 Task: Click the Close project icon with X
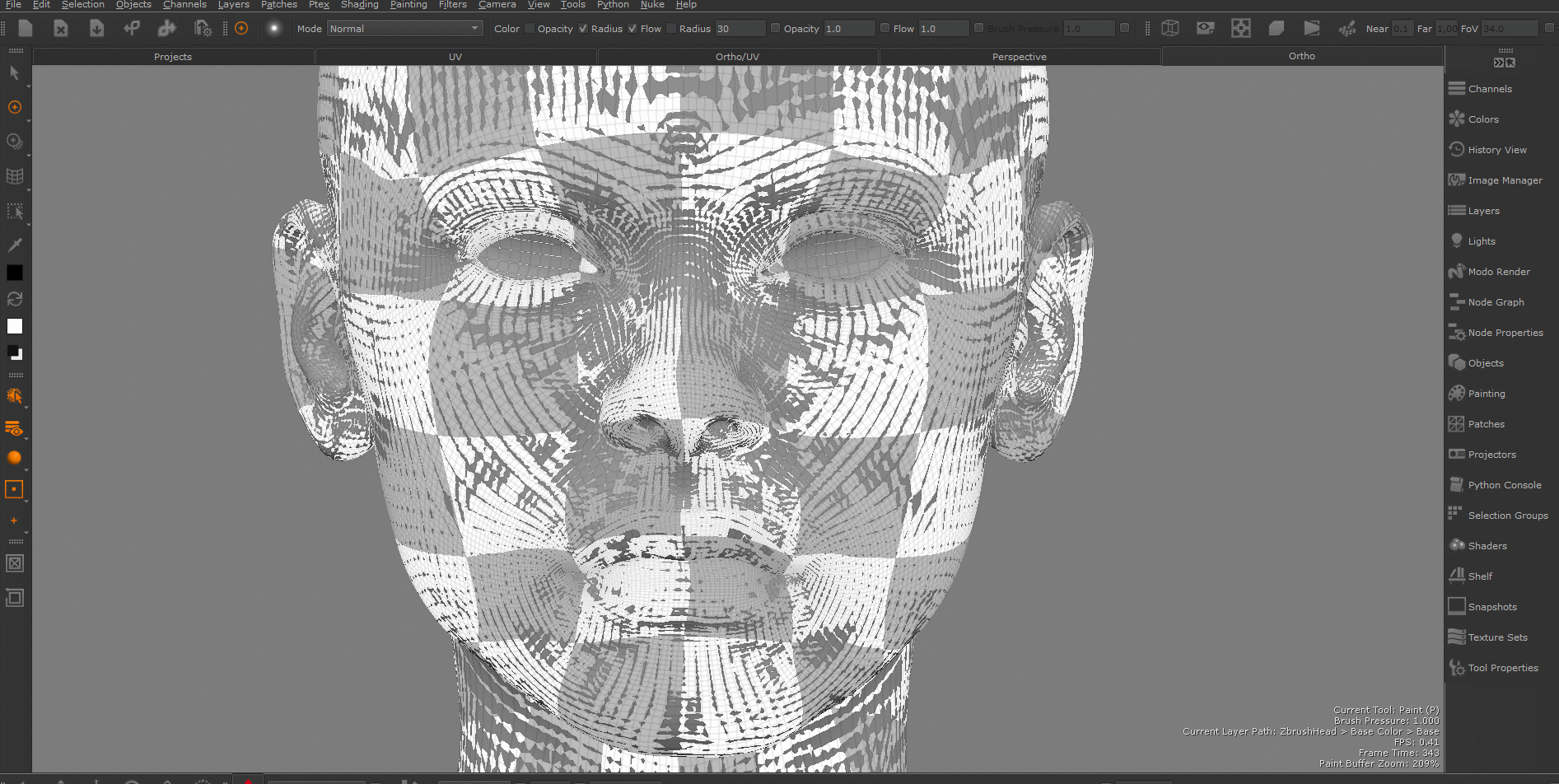pos(61,28)
